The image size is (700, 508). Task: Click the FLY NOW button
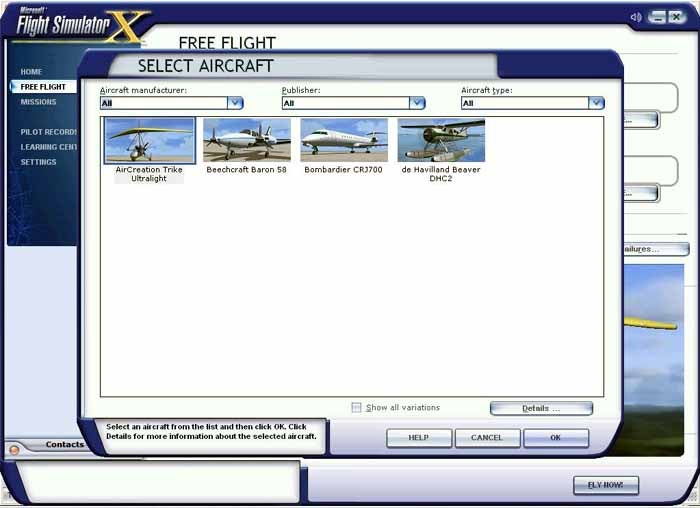point(606,485)
